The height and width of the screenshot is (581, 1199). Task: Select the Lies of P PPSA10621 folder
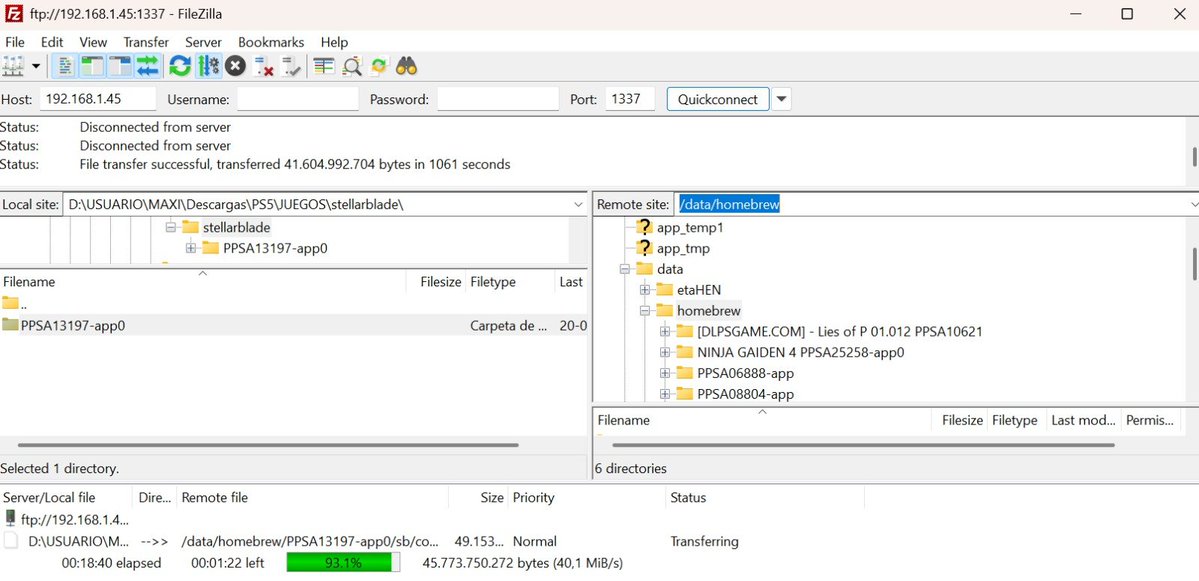[x=839, y=332]
